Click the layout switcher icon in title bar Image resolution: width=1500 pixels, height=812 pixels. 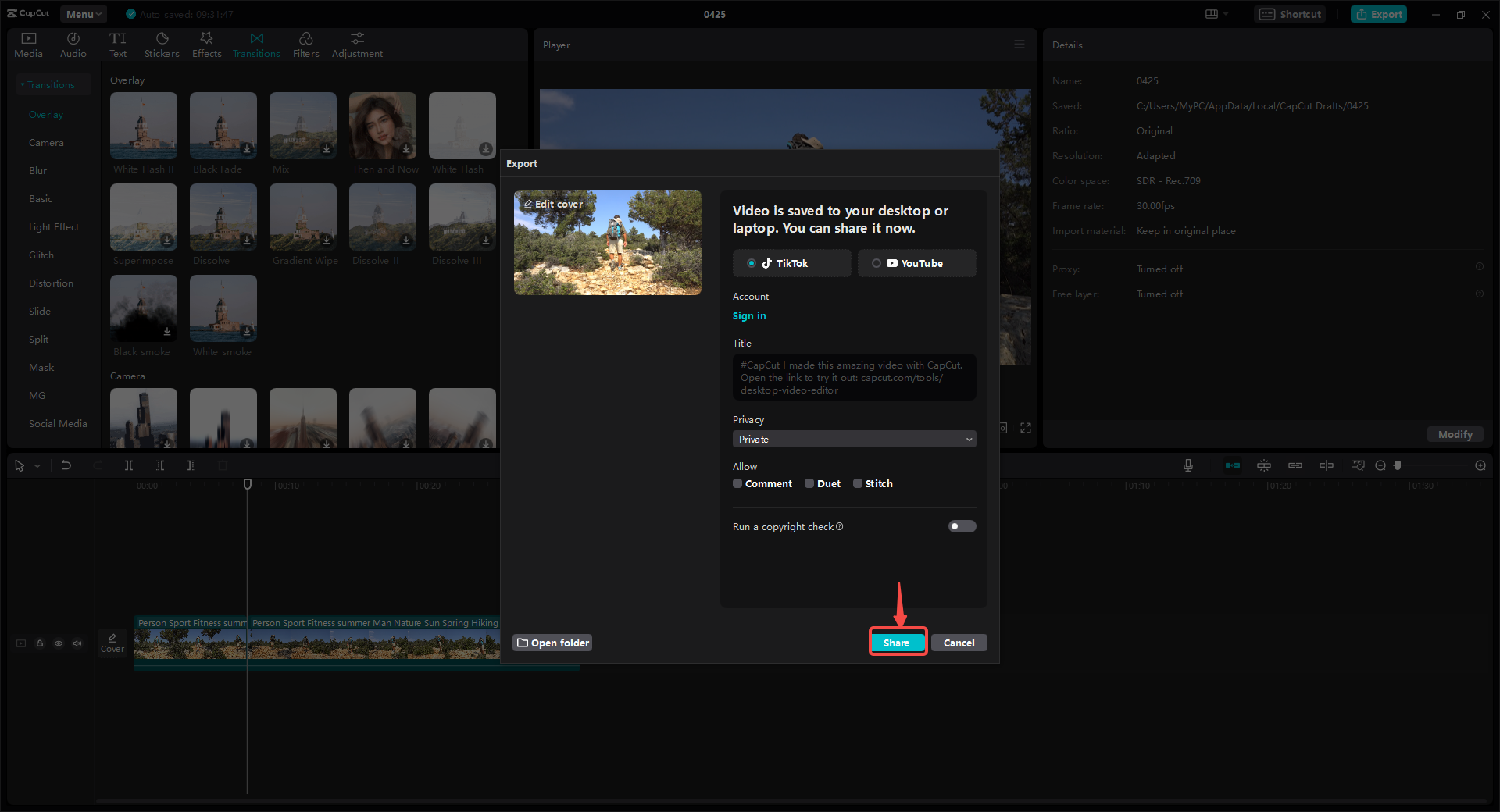(1212, 14)
